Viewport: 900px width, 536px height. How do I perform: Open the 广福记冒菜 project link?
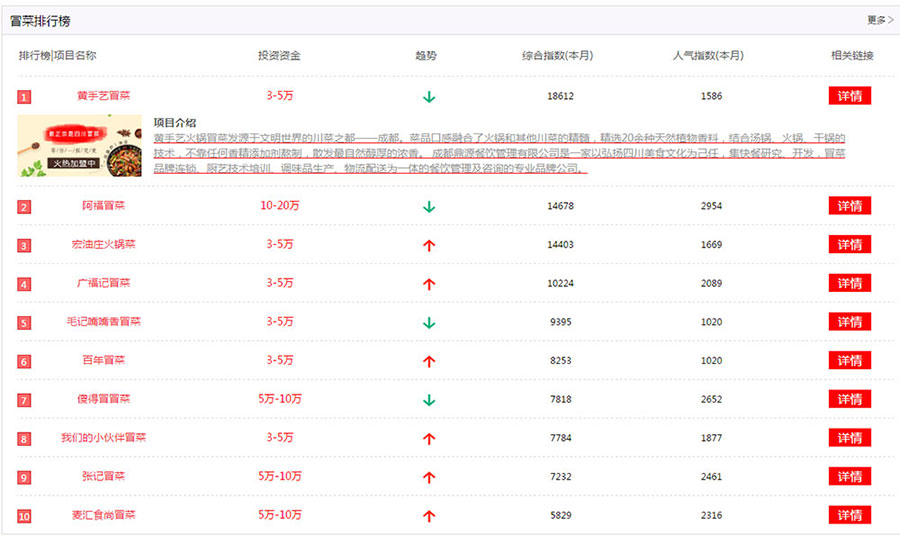[x=103, y=283]
